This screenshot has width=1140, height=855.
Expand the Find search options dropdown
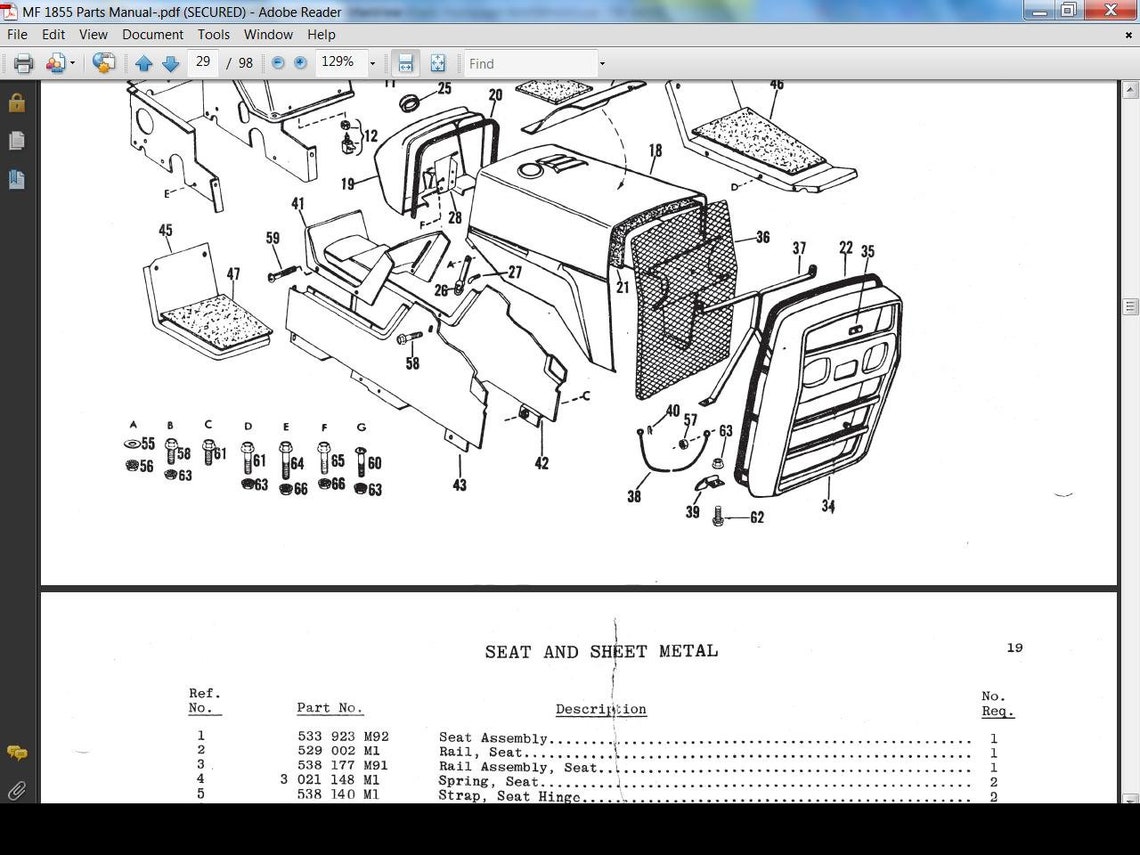click(600, 62)
